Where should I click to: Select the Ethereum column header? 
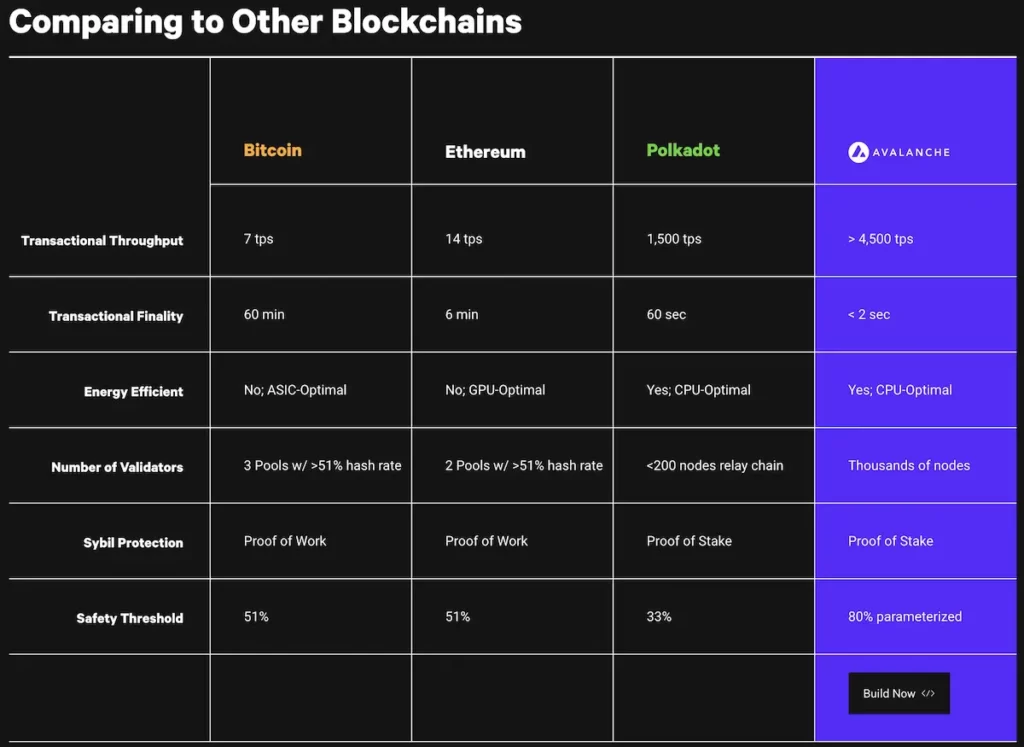(485, 151)
